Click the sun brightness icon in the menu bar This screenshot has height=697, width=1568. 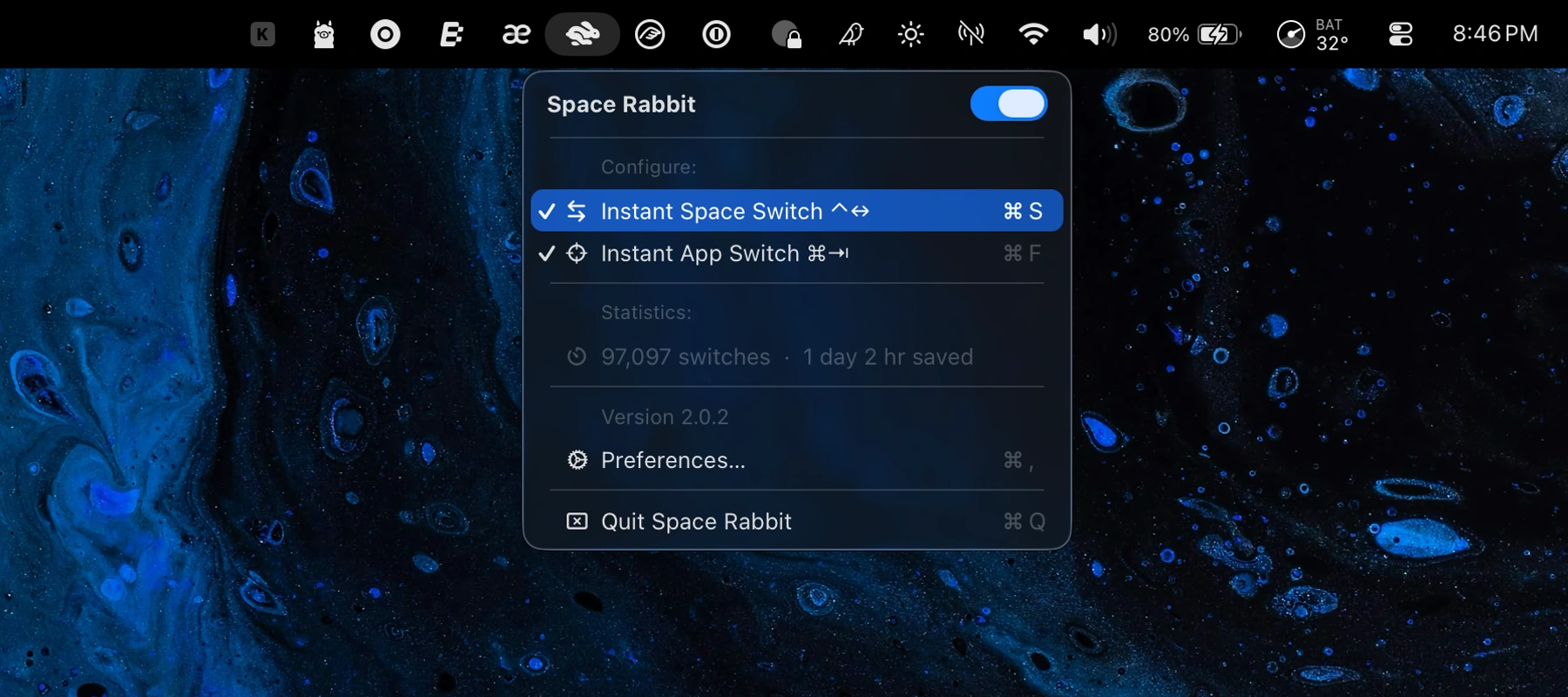[911, 35]
